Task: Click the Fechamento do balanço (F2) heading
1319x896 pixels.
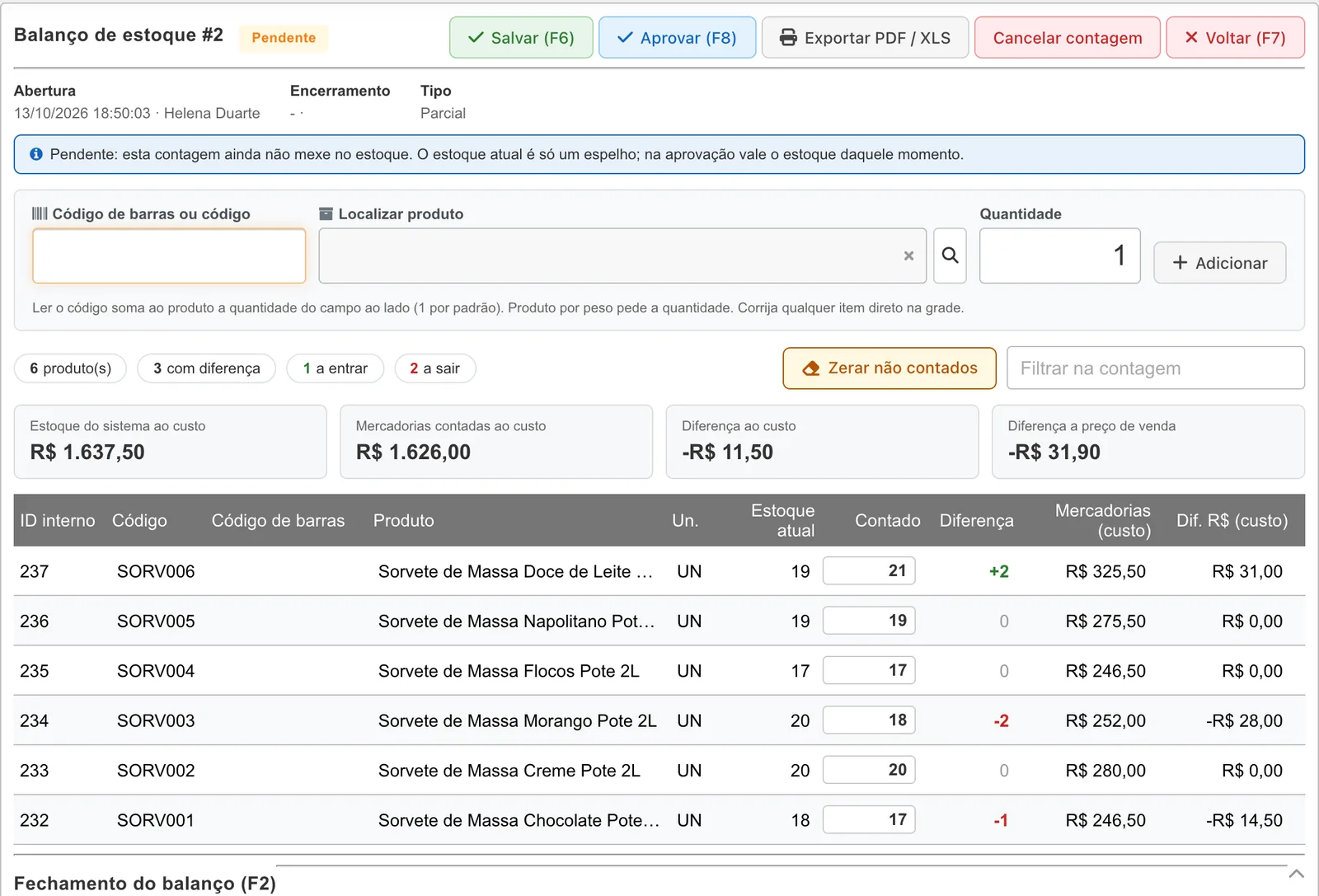Action: pos(145,884)
